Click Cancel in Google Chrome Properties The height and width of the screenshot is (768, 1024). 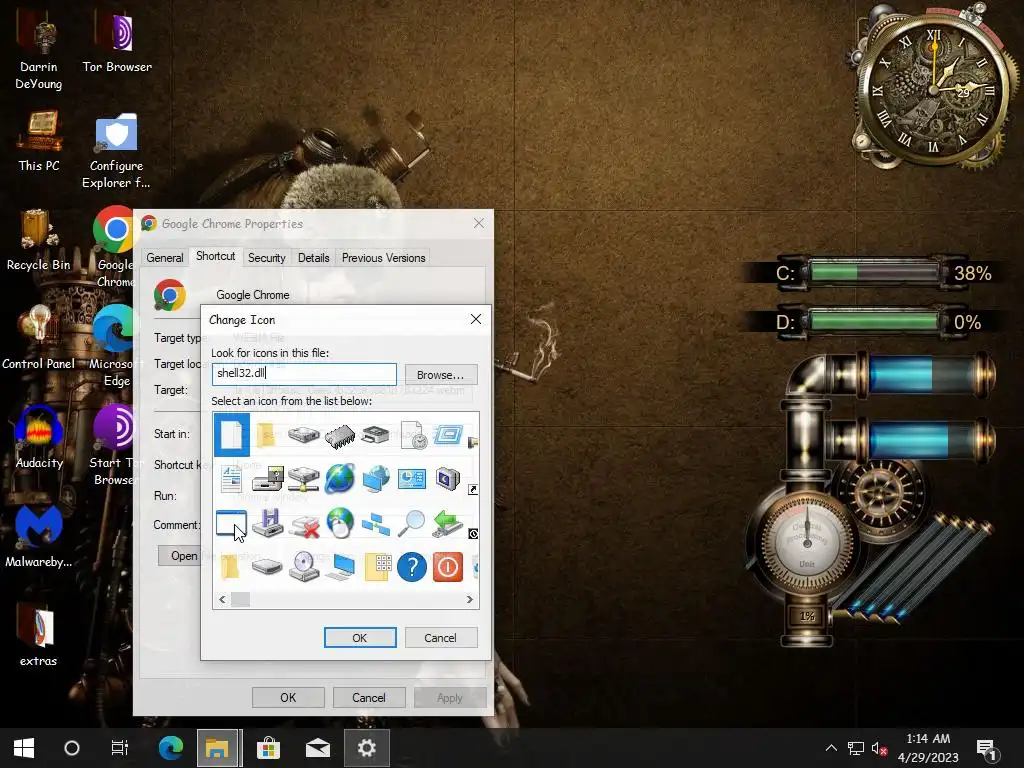coord(369,697)
